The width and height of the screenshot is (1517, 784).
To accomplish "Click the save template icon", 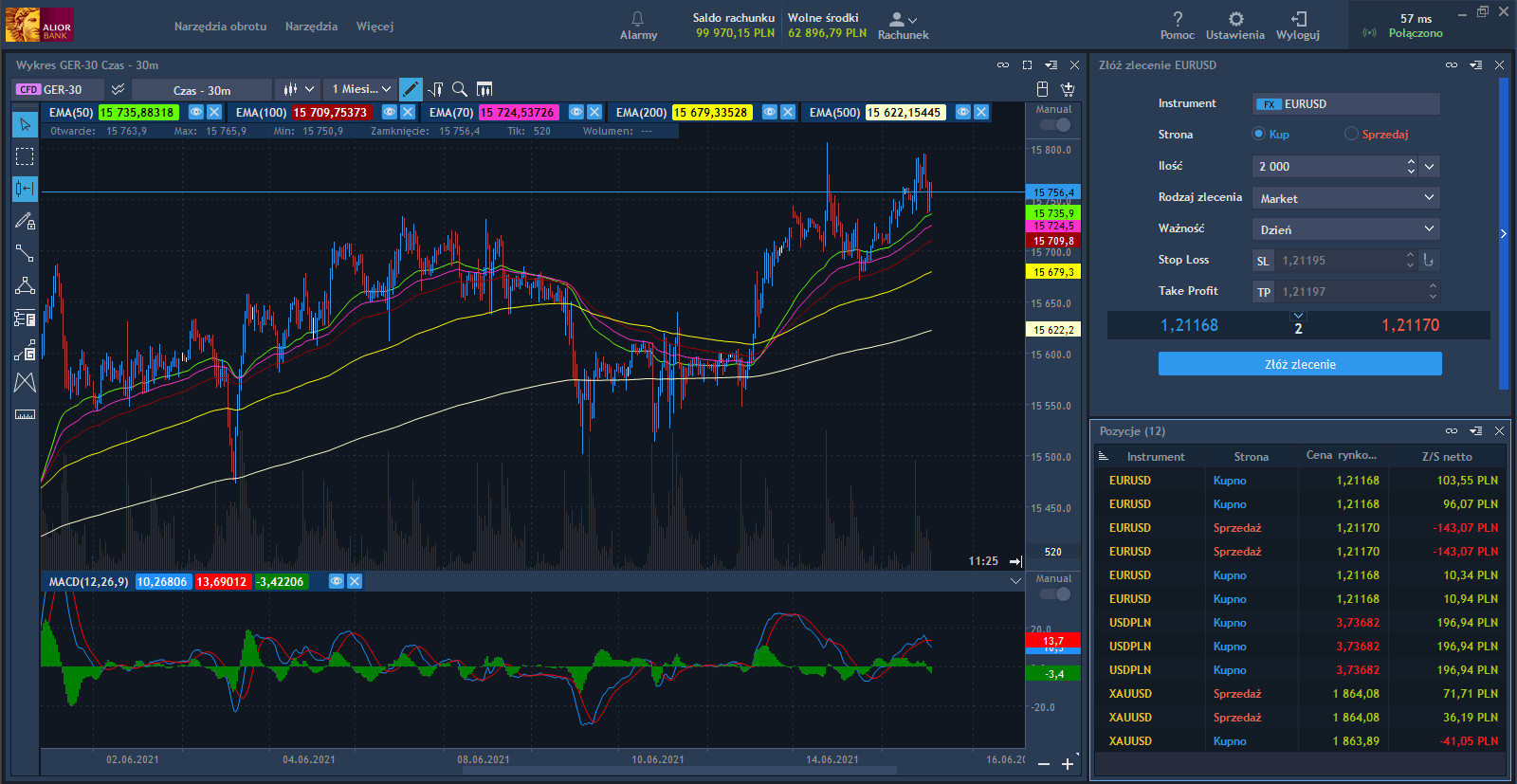I will (x=1042, y=89).
